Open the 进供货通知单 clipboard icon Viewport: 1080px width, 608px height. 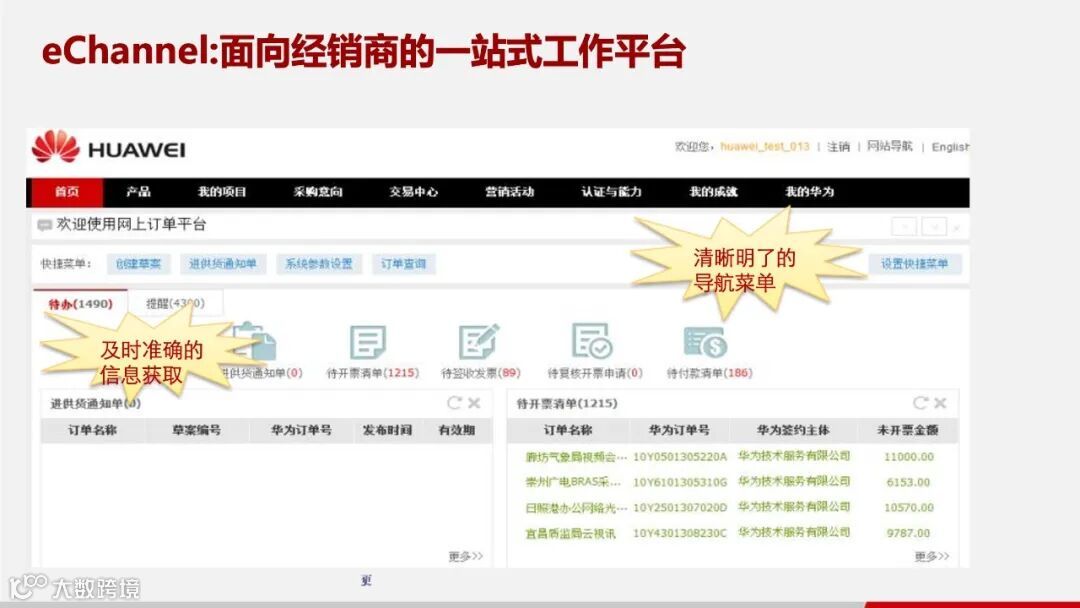(258, 342)
